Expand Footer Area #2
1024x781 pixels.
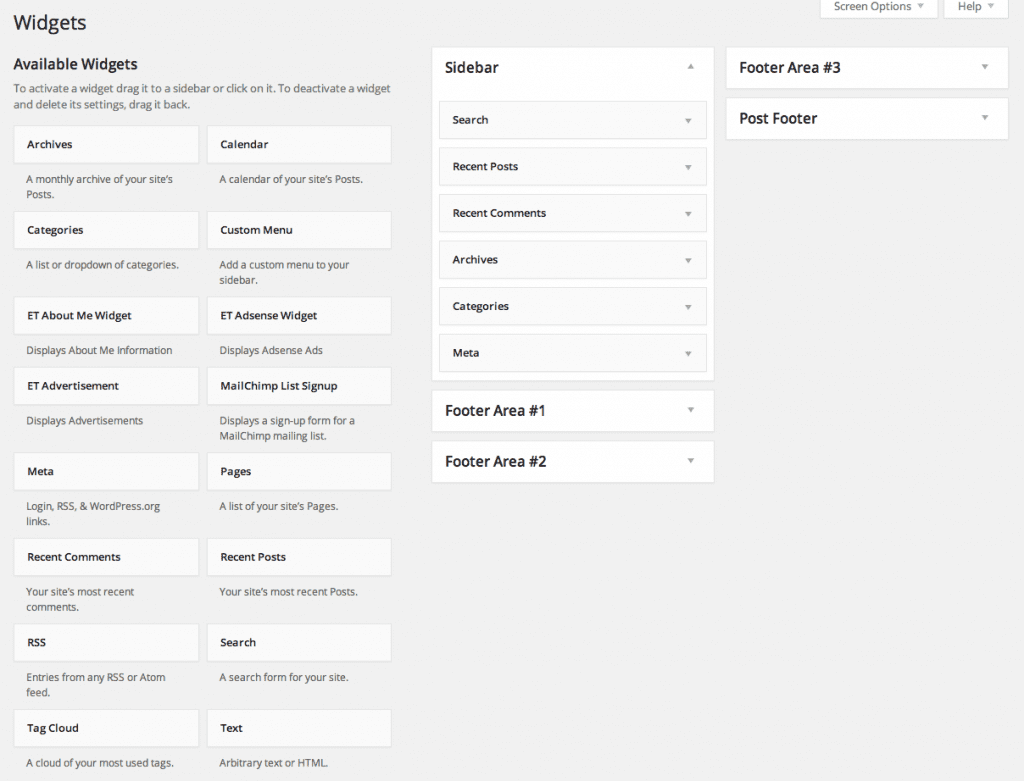690,461
